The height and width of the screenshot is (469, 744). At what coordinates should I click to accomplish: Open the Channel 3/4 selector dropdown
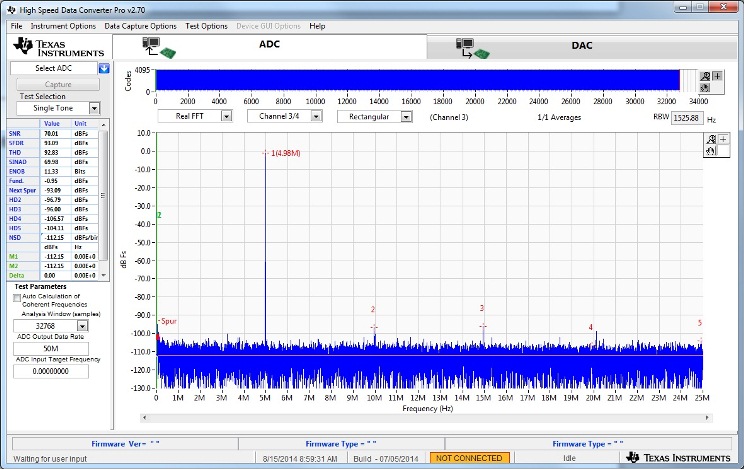317,116
